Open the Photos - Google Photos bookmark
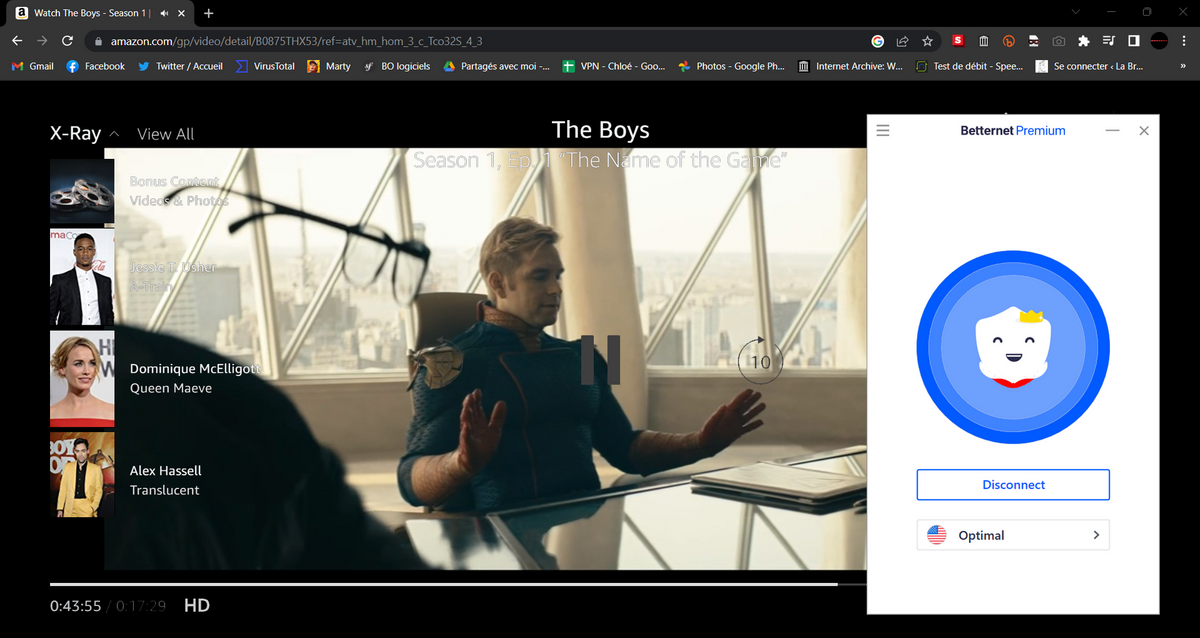1200x638 pixels. [732, 66]
